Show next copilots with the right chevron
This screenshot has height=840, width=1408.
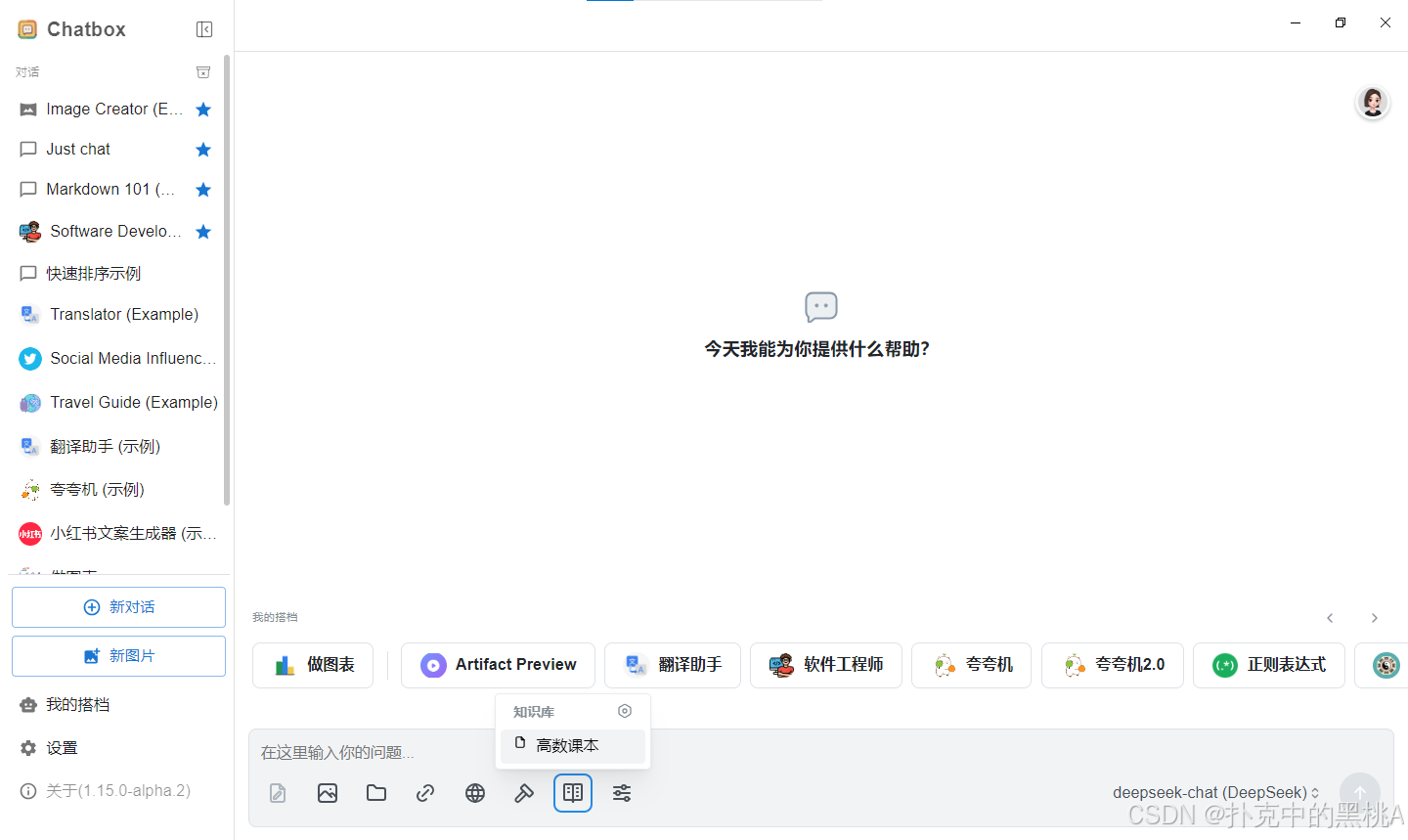pyautogui.click(x=1375, y=618)
